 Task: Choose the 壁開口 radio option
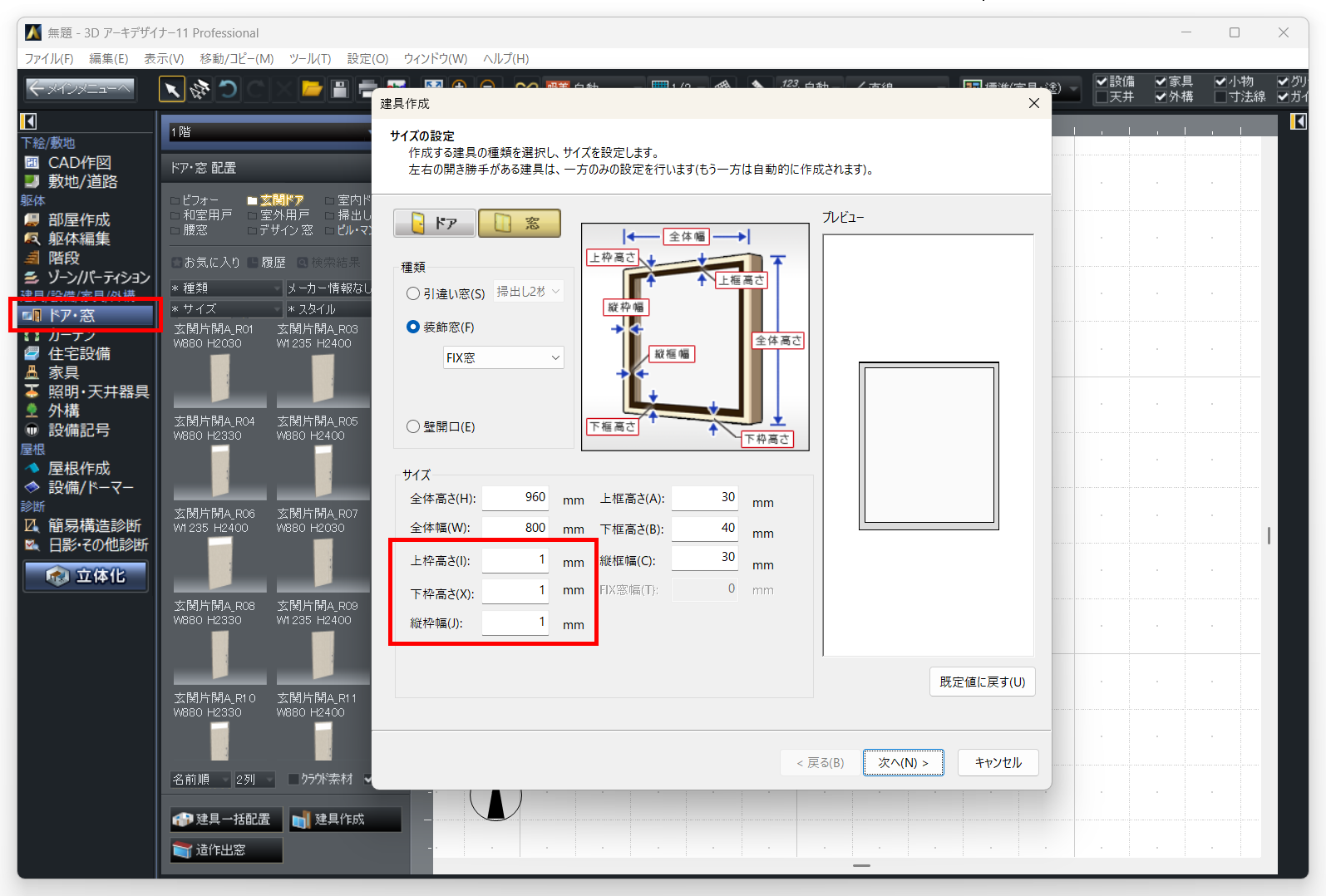click(413, 426)
